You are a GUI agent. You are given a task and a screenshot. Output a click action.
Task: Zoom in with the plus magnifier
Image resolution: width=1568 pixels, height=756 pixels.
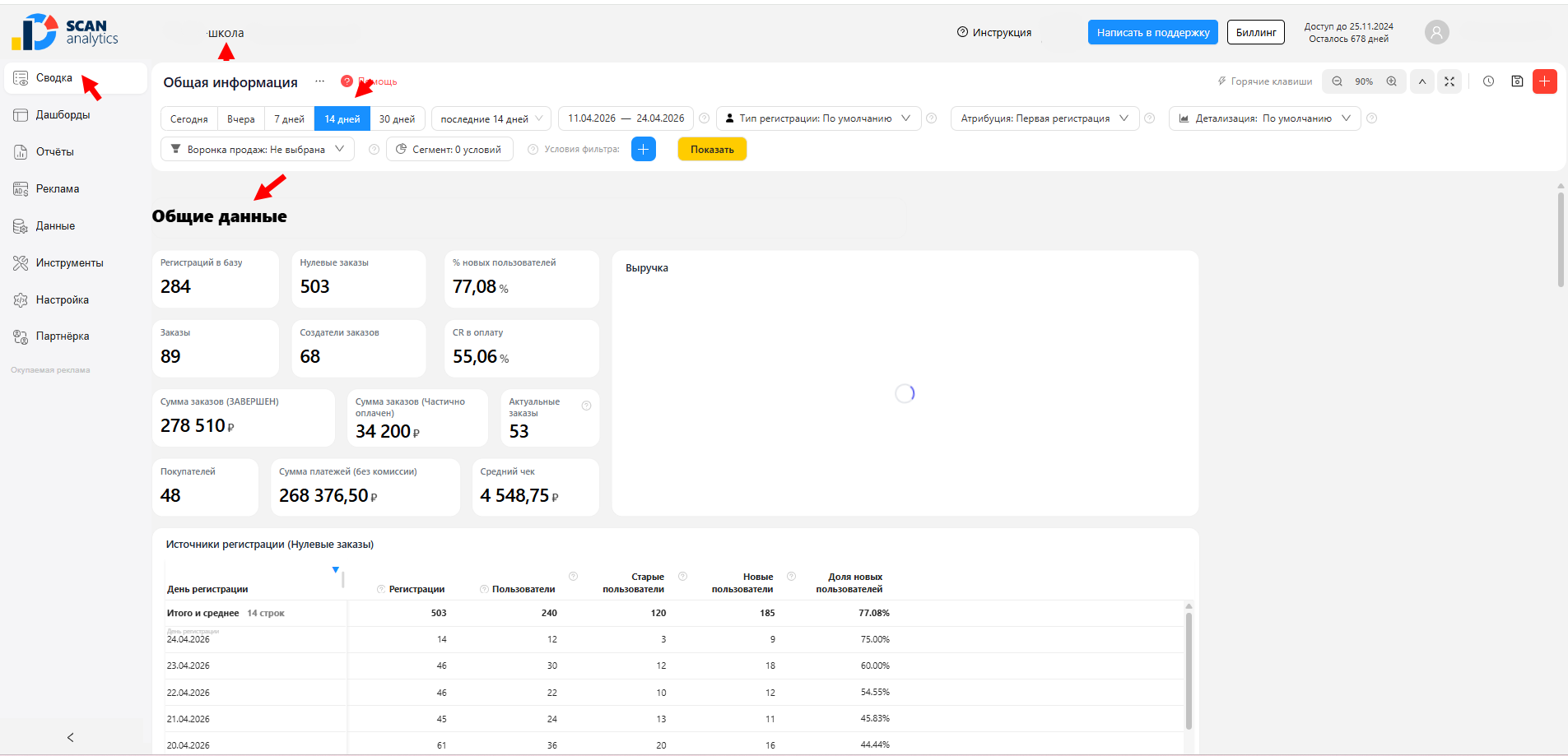pos(1391,81)
